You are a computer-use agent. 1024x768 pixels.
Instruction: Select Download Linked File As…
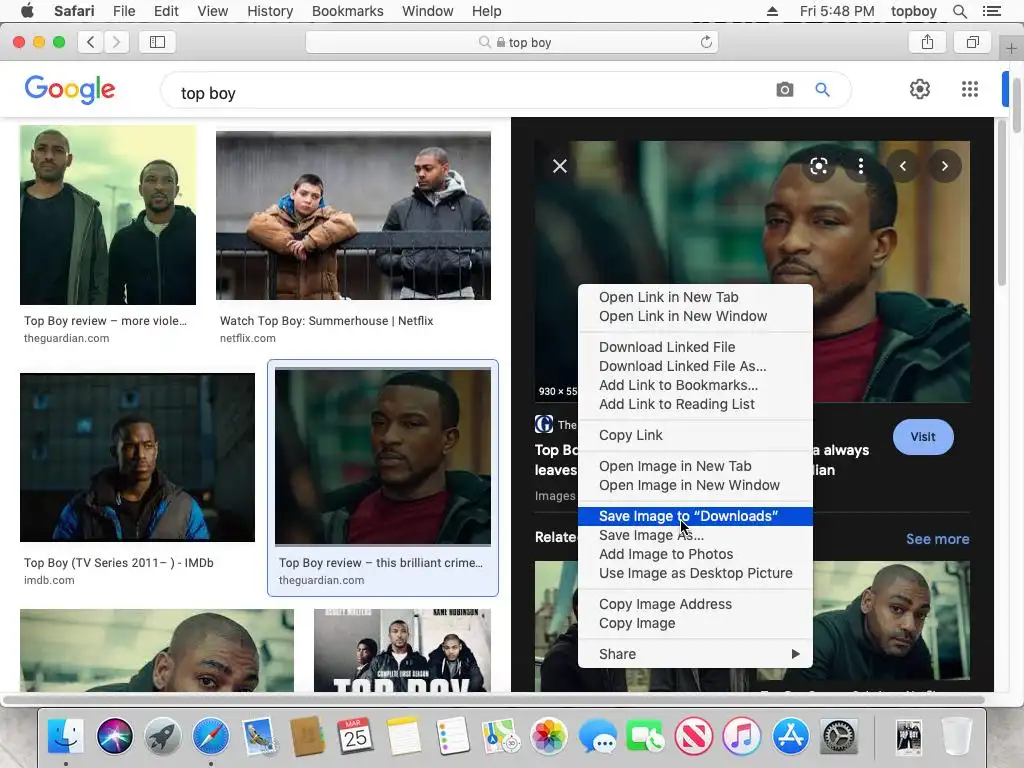696,366
